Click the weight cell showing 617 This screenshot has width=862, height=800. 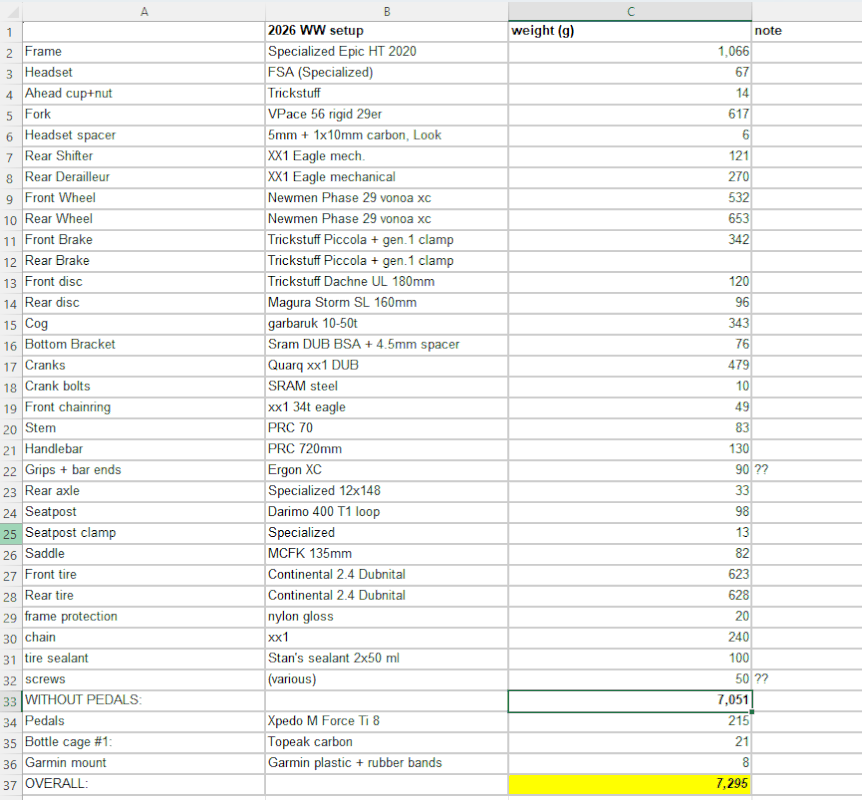pyautogui.click(x=630, y=115)
